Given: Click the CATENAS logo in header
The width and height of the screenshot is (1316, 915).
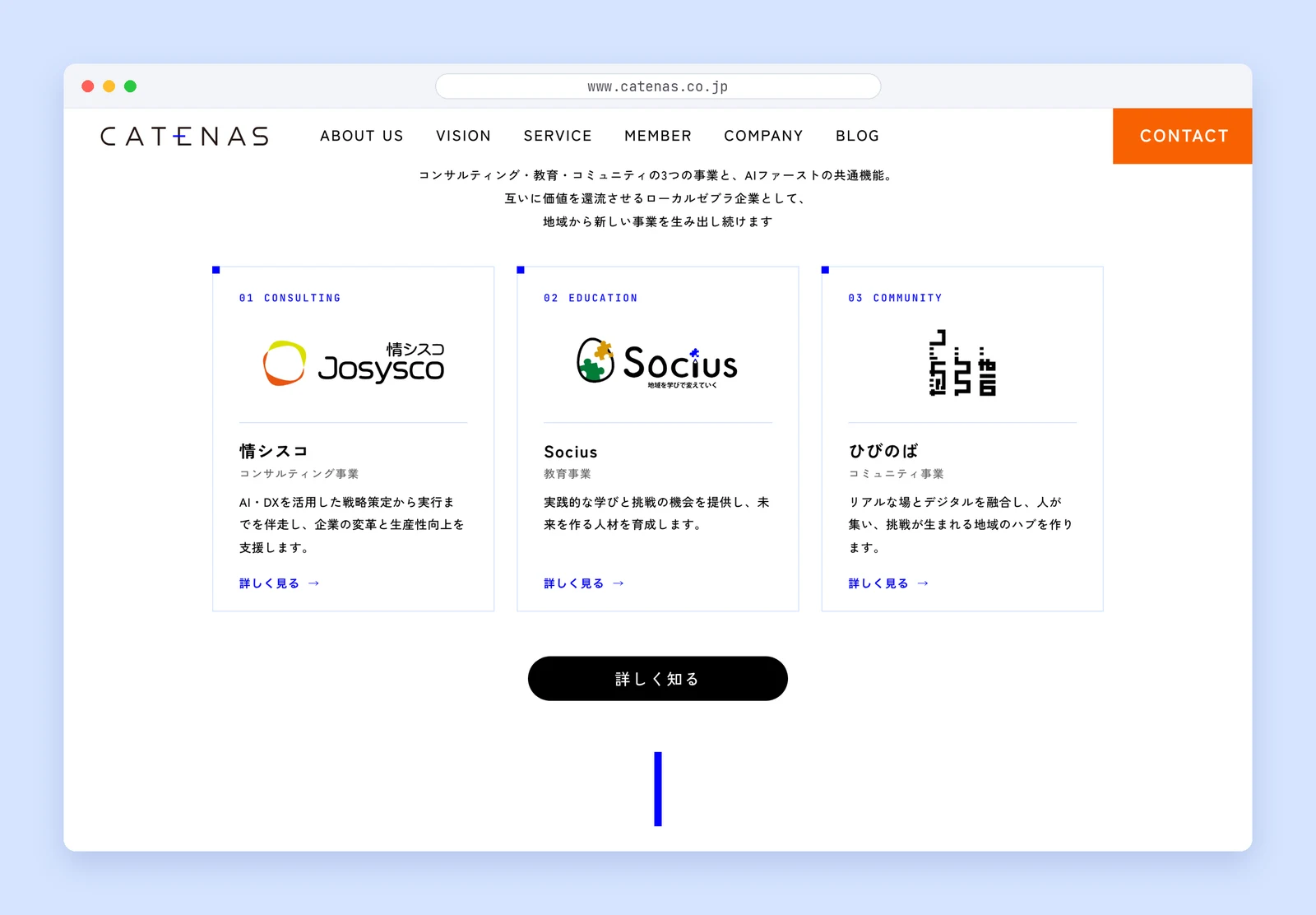Looking at the screenshot, I should [x=185, y=136].
